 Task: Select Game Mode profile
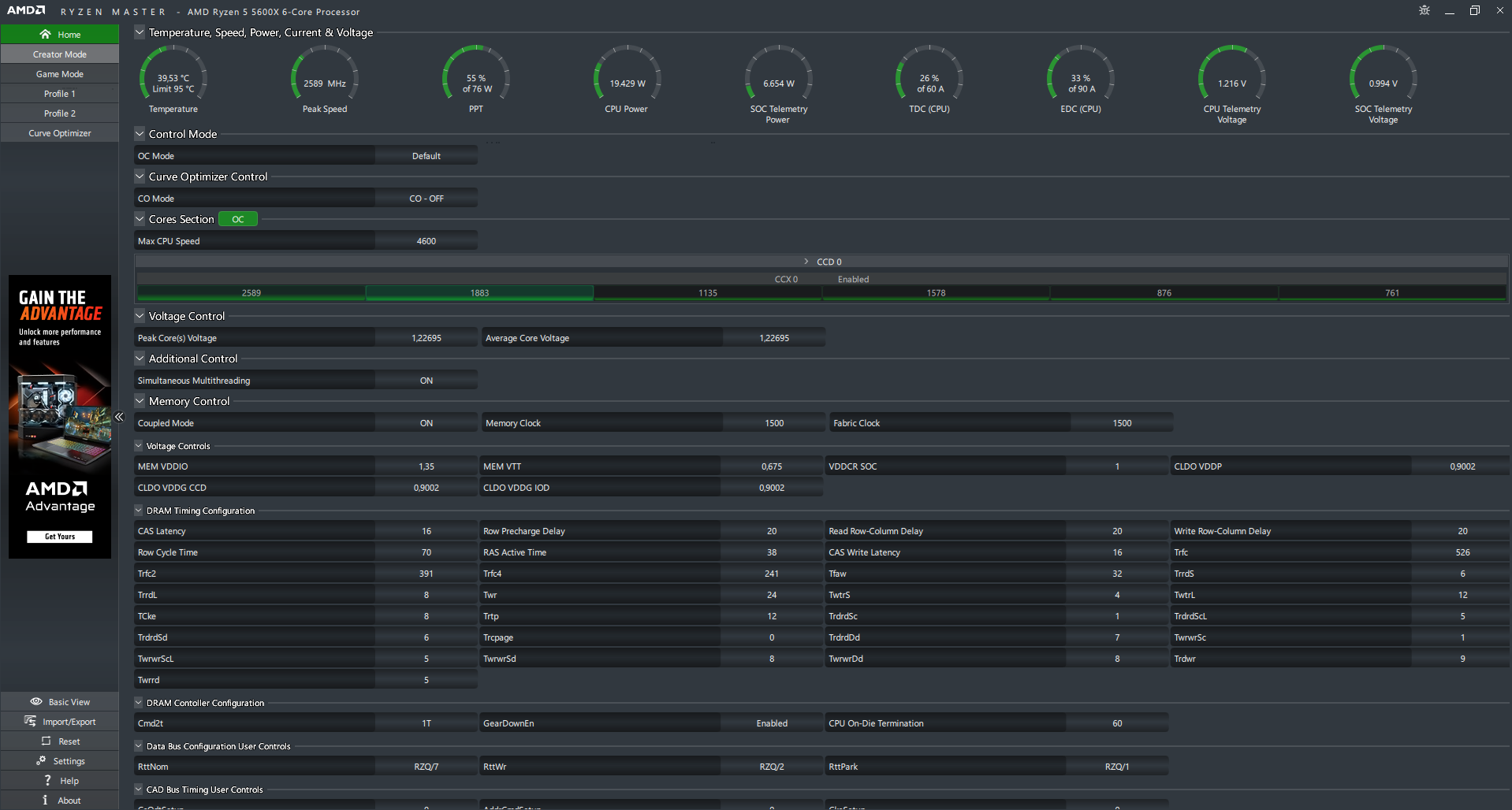(x=60, y=74)
